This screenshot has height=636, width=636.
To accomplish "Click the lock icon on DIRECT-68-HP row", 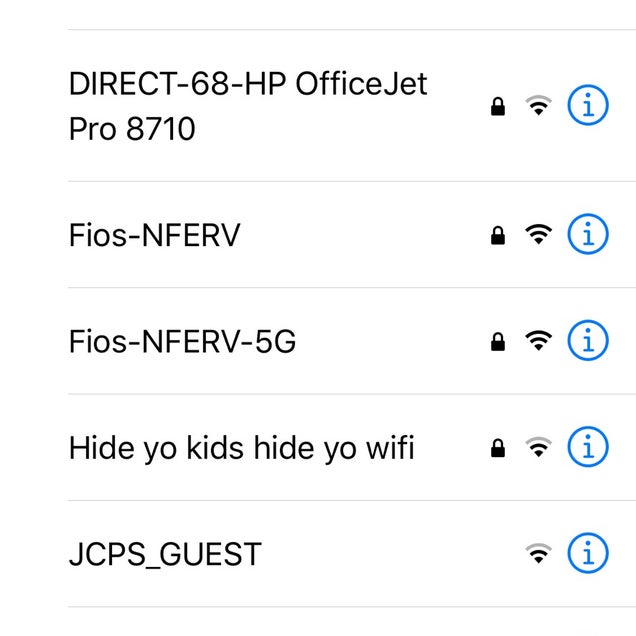I will point(497,107).
